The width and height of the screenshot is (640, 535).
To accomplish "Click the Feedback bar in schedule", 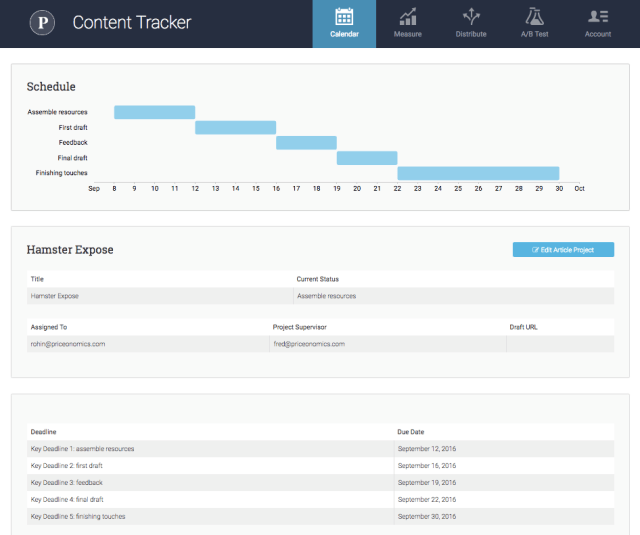I will tap(306, 142).
